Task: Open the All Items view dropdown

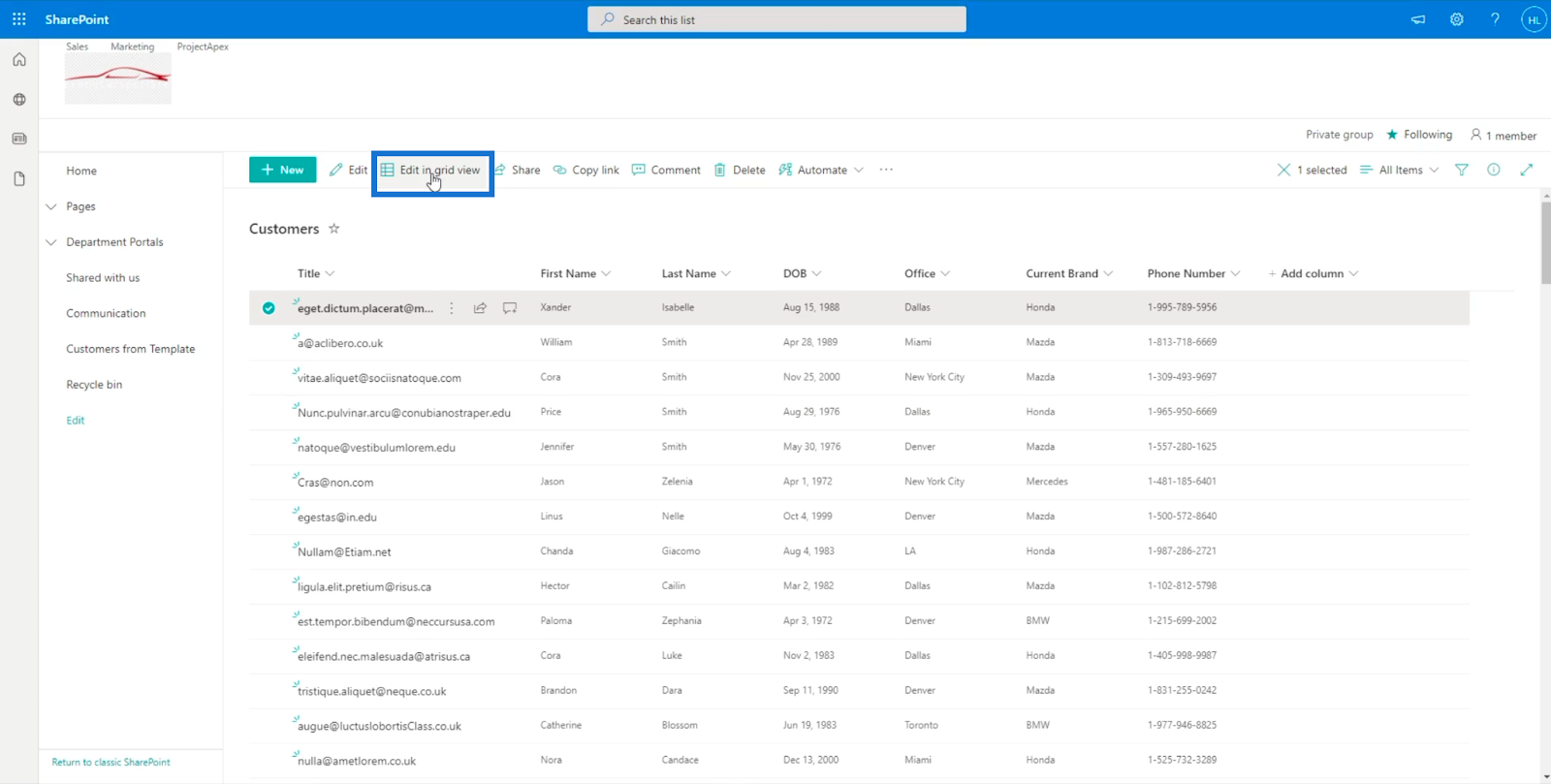Action: point(1400,170)
